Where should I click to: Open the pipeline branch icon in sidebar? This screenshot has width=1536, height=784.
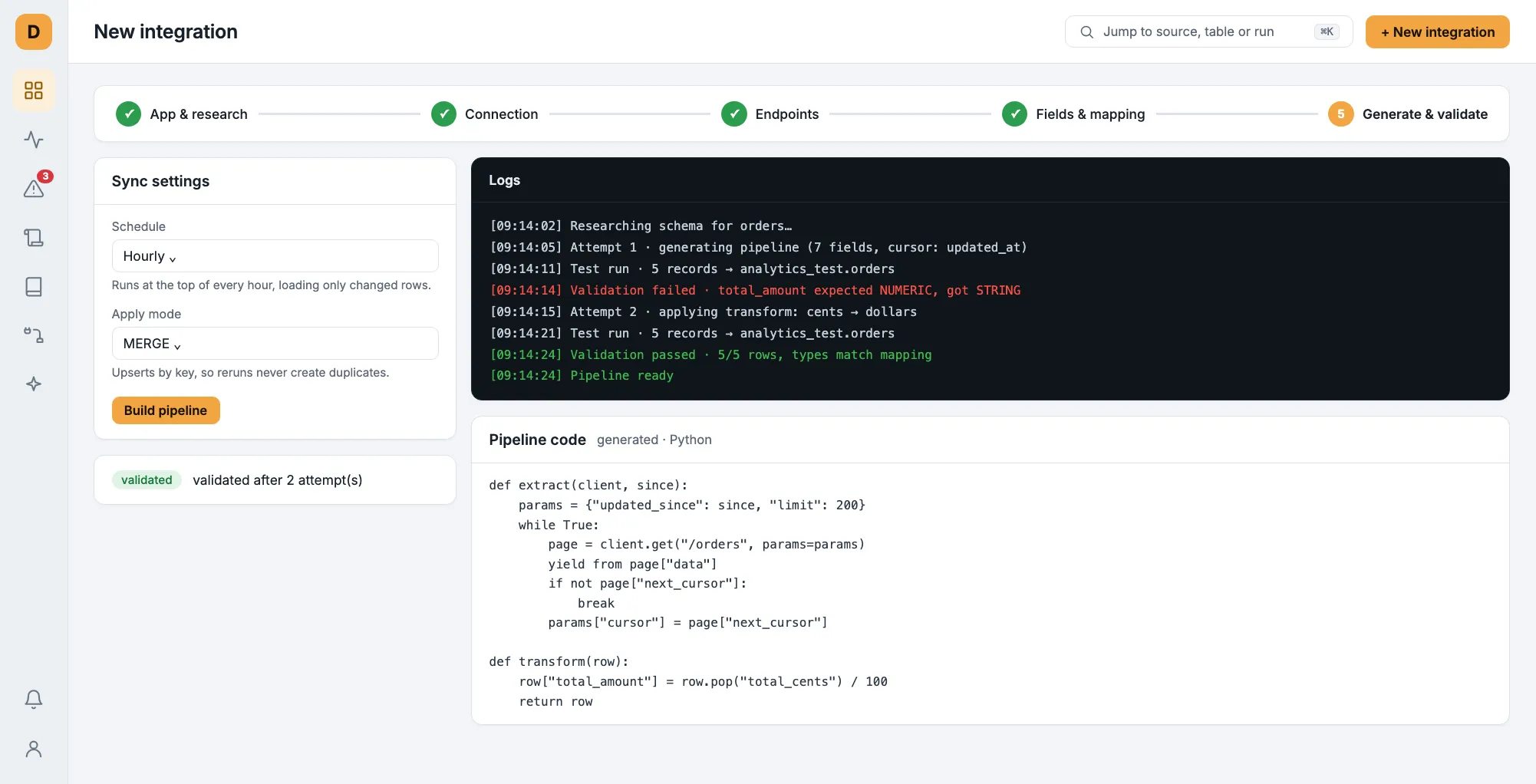click(34, 335)
